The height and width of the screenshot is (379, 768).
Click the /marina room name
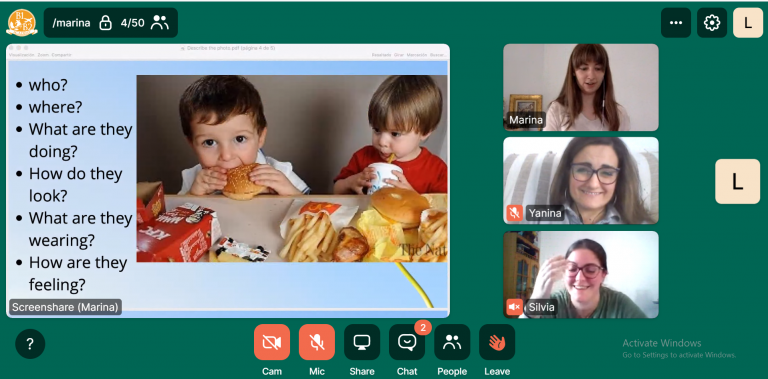click(72, 23)
